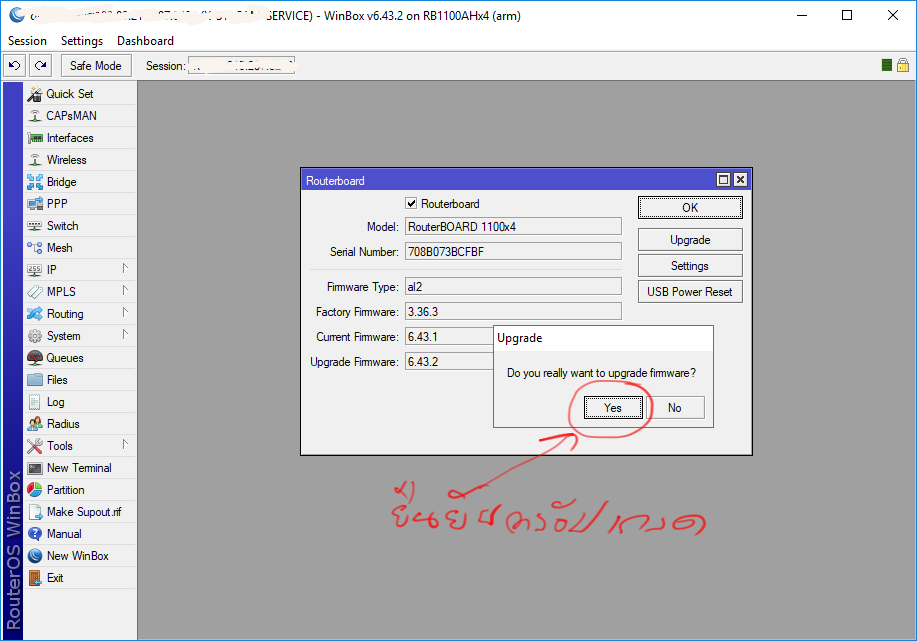Image resolution: width=917 pixels, height=641 pixels.
Task: Click the Upgrade button
Action: (690, 240)
